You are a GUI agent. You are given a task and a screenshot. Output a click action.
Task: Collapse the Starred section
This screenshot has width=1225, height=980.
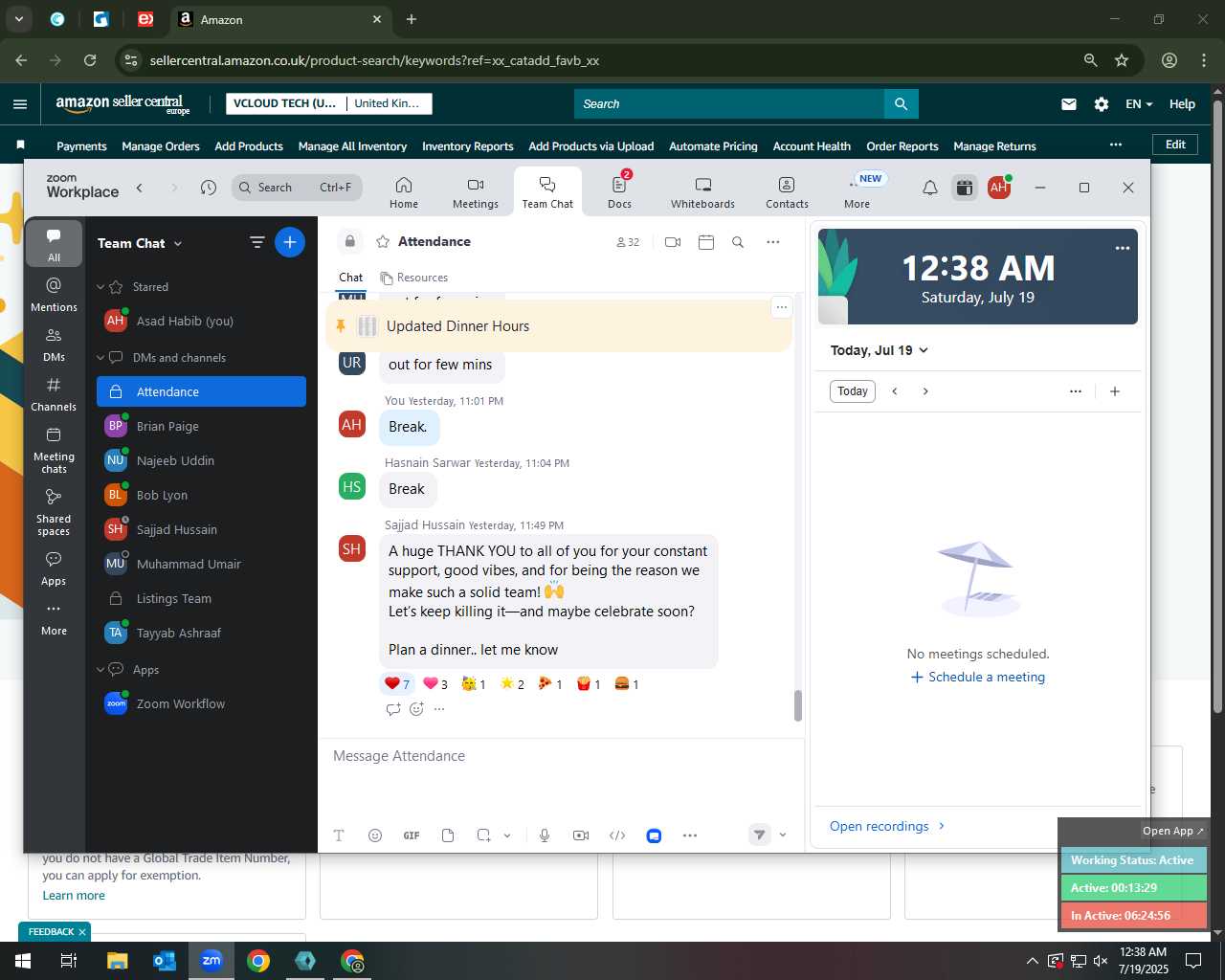(100, 286)
